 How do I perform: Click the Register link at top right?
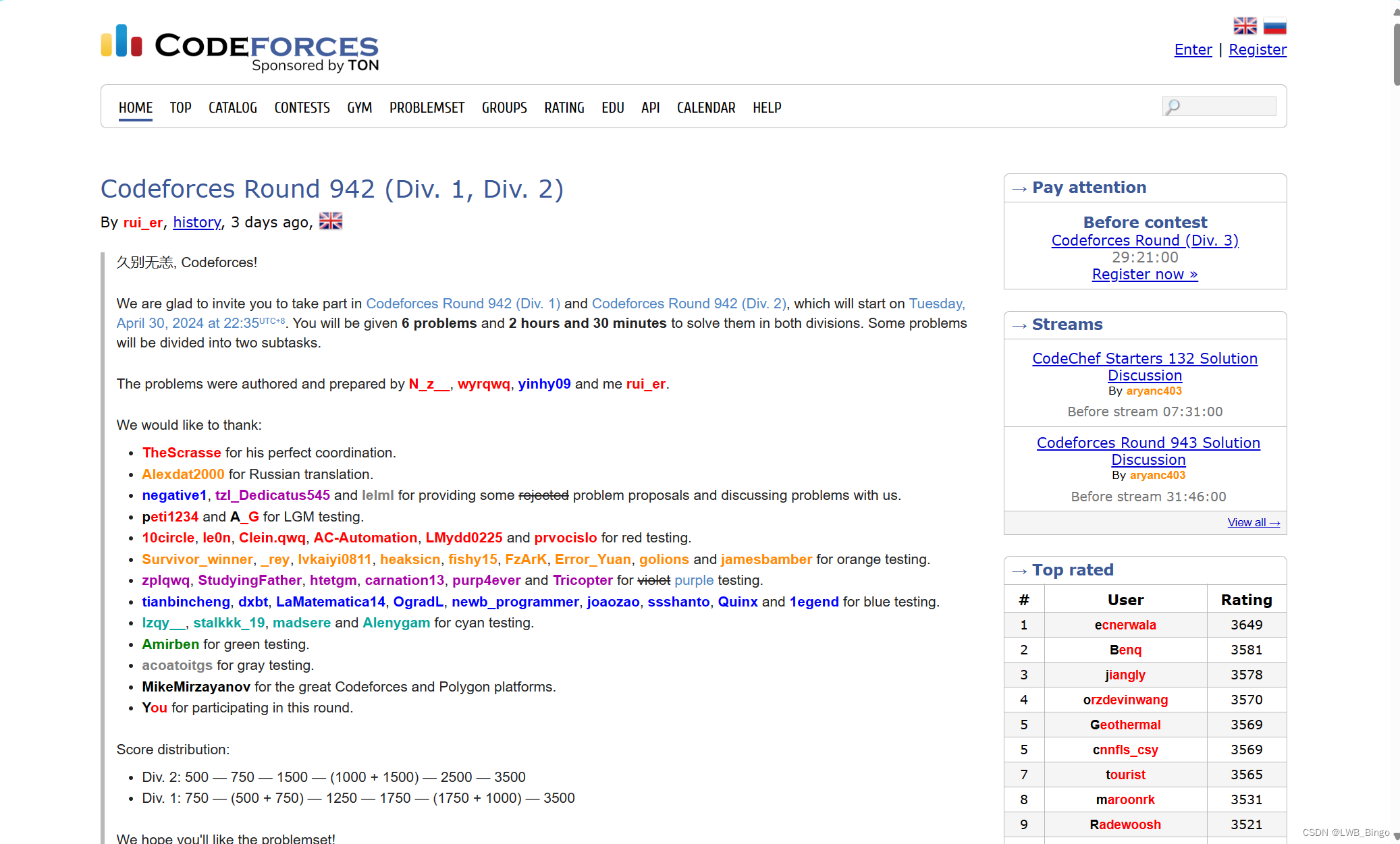pyautogui.click(x=1257, y=50)
